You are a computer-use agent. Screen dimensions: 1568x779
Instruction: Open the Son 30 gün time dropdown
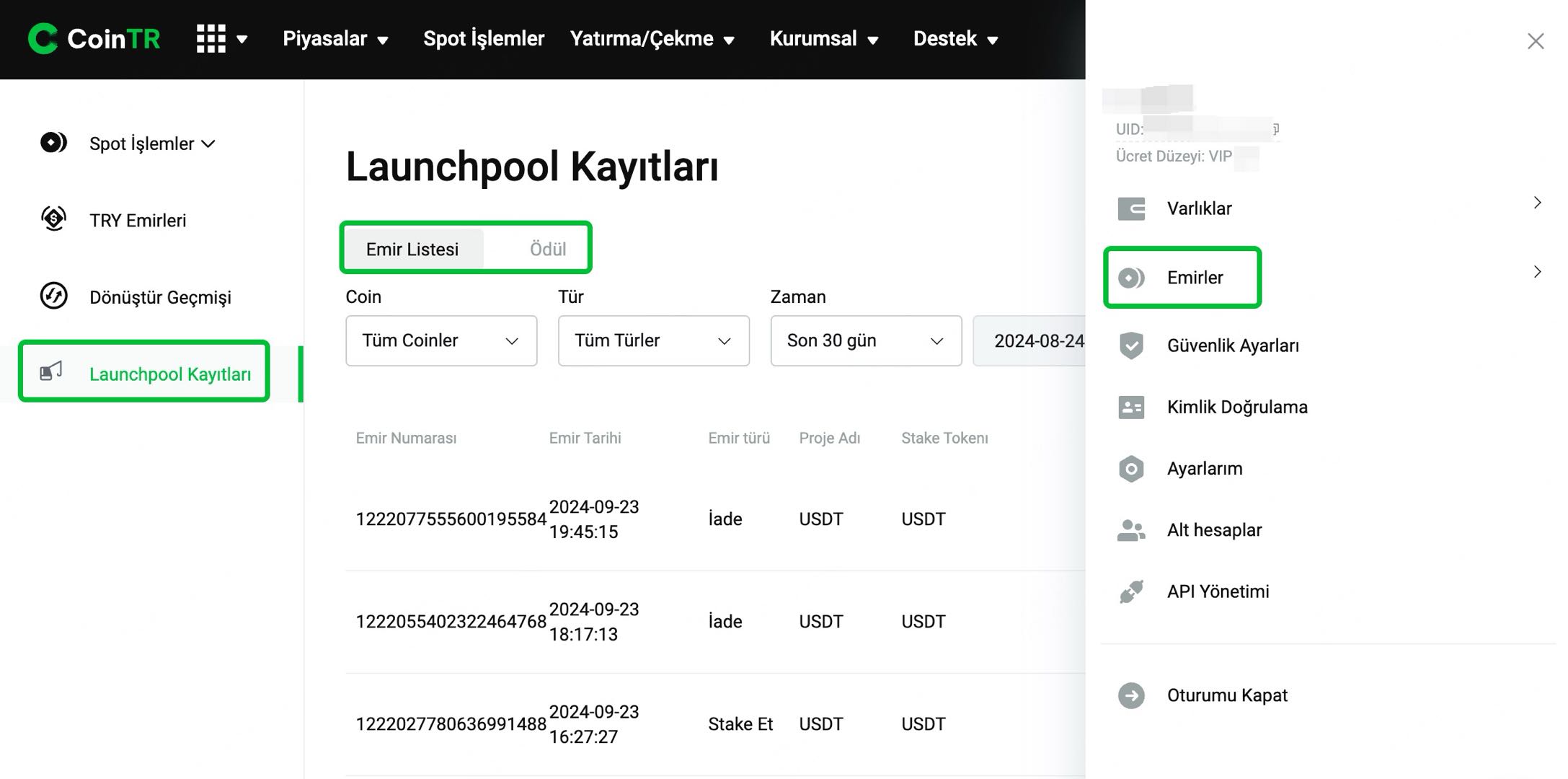(x=866, y=340)
